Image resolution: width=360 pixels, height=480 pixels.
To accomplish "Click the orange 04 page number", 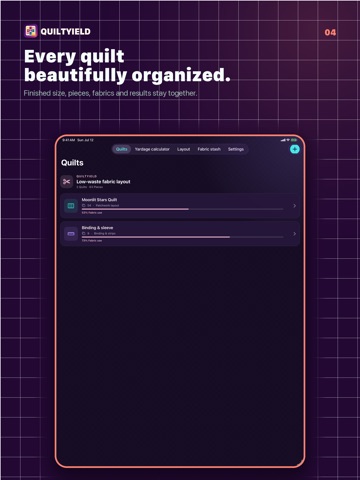I will [x=330, y=32].
